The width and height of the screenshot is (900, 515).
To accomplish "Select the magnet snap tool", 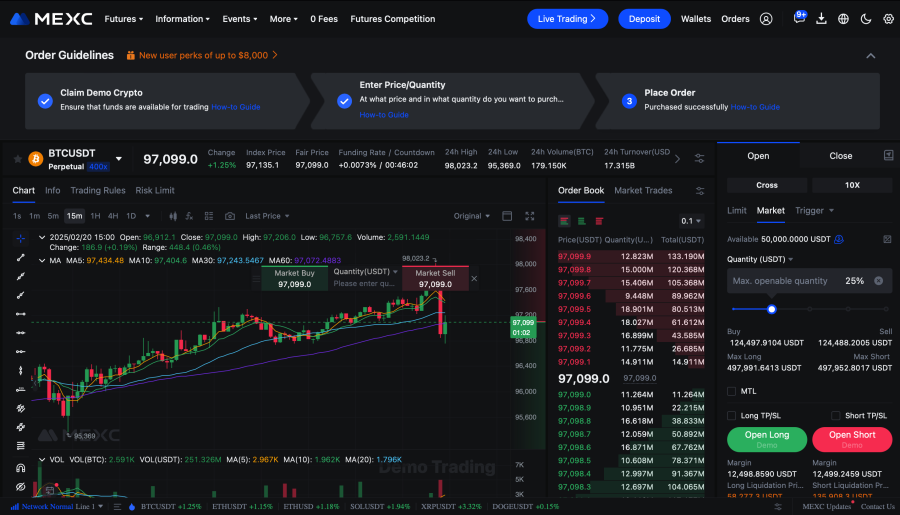I will (21, 468).
